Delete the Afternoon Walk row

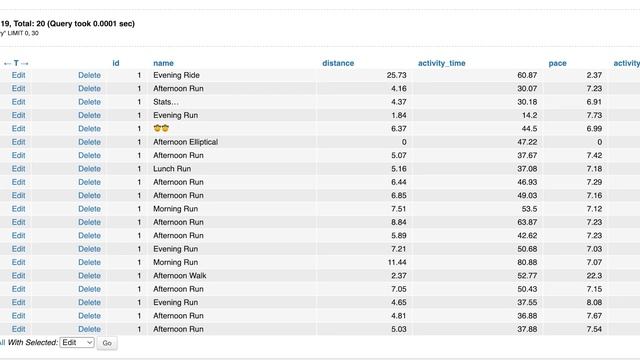89,276
